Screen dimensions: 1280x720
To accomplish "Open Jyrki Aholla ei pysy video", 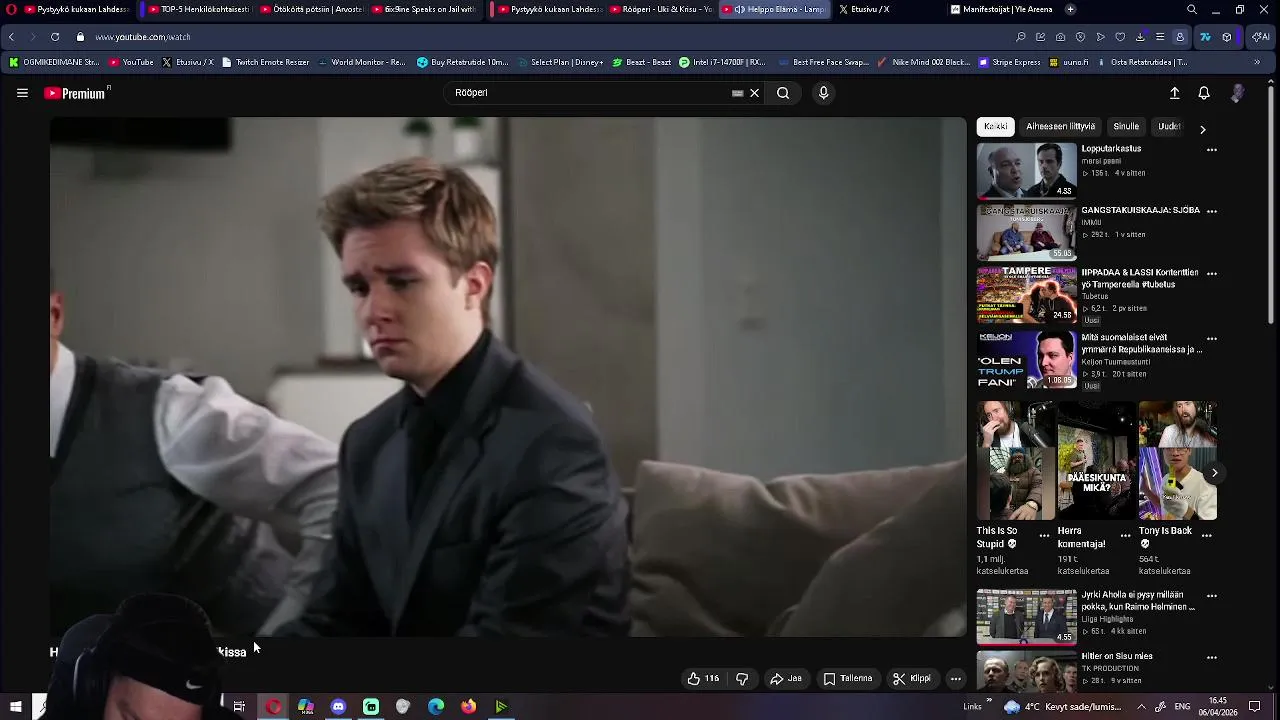I will coord(1026,616).
